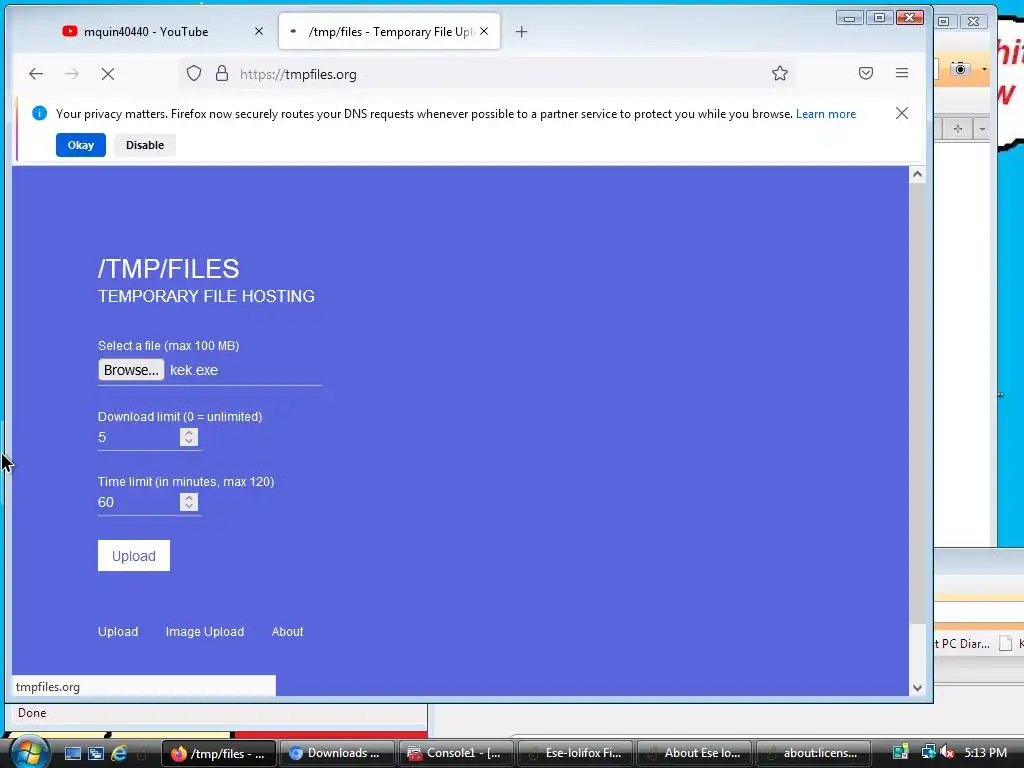The width and height of the screenshot is (1024, 768).
Task: Adjust the Time limit spinner arrows
Action: [x=189, y=502]
